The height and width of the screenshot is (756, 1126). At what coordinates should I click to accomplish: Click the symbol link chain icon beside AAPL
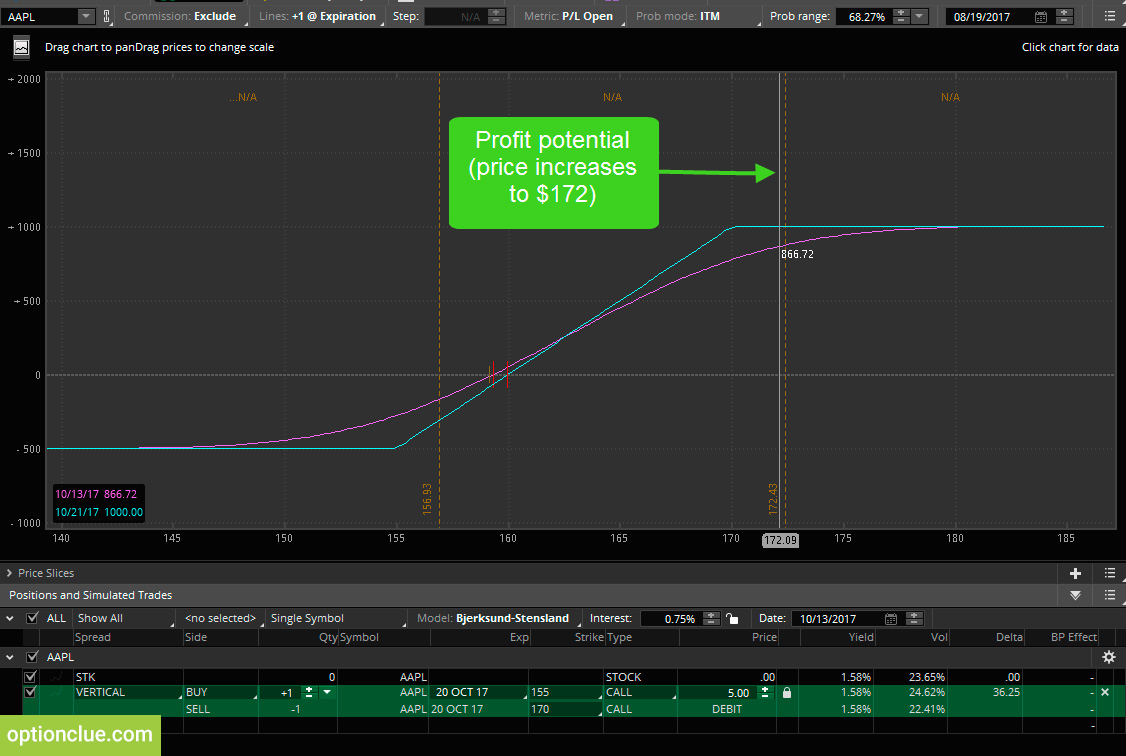(x=107, y=16)
